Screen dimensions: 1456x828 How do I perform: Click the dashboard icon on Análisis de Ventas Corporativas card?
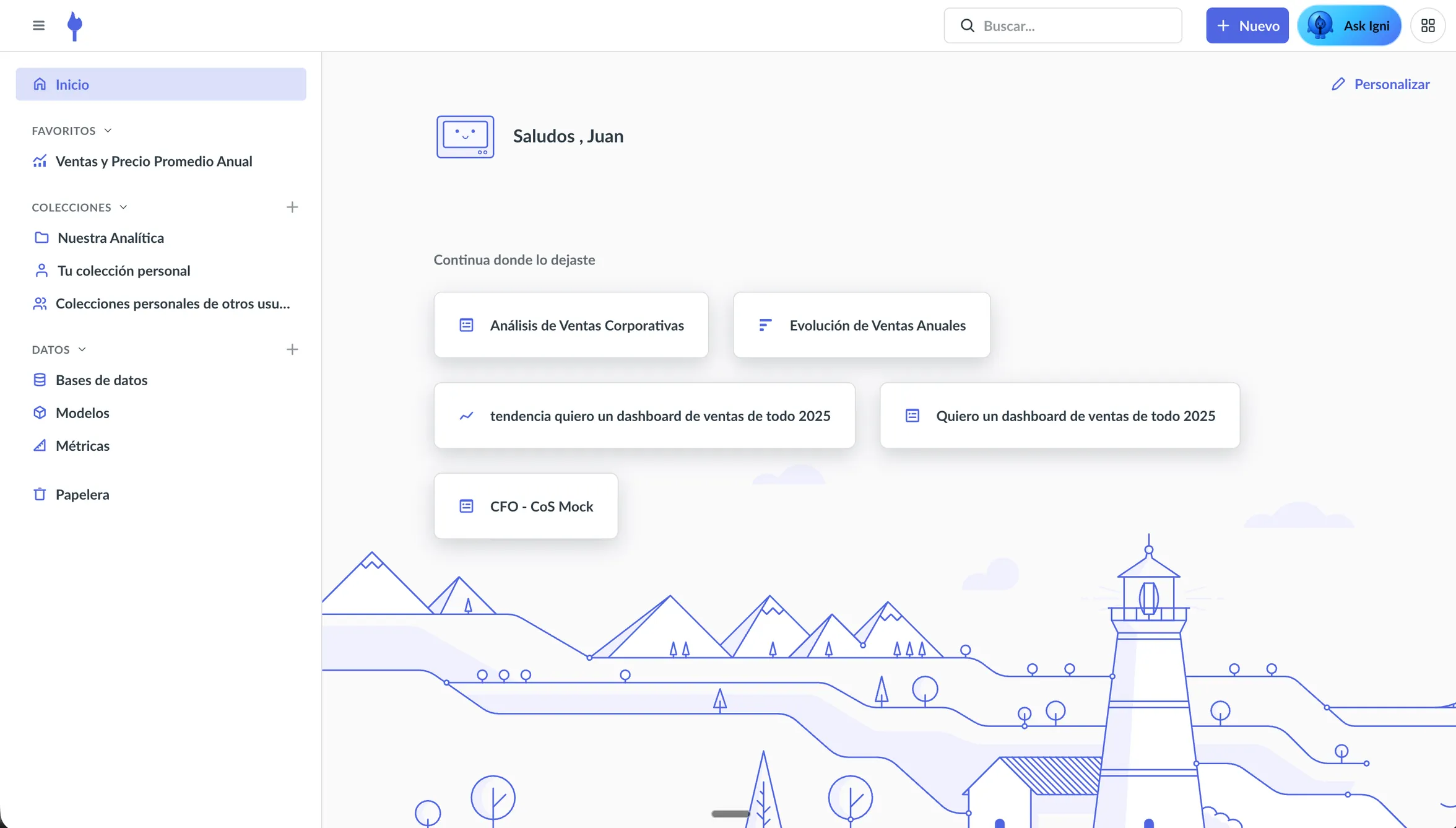pyautogui.click(x=466, y=325)
